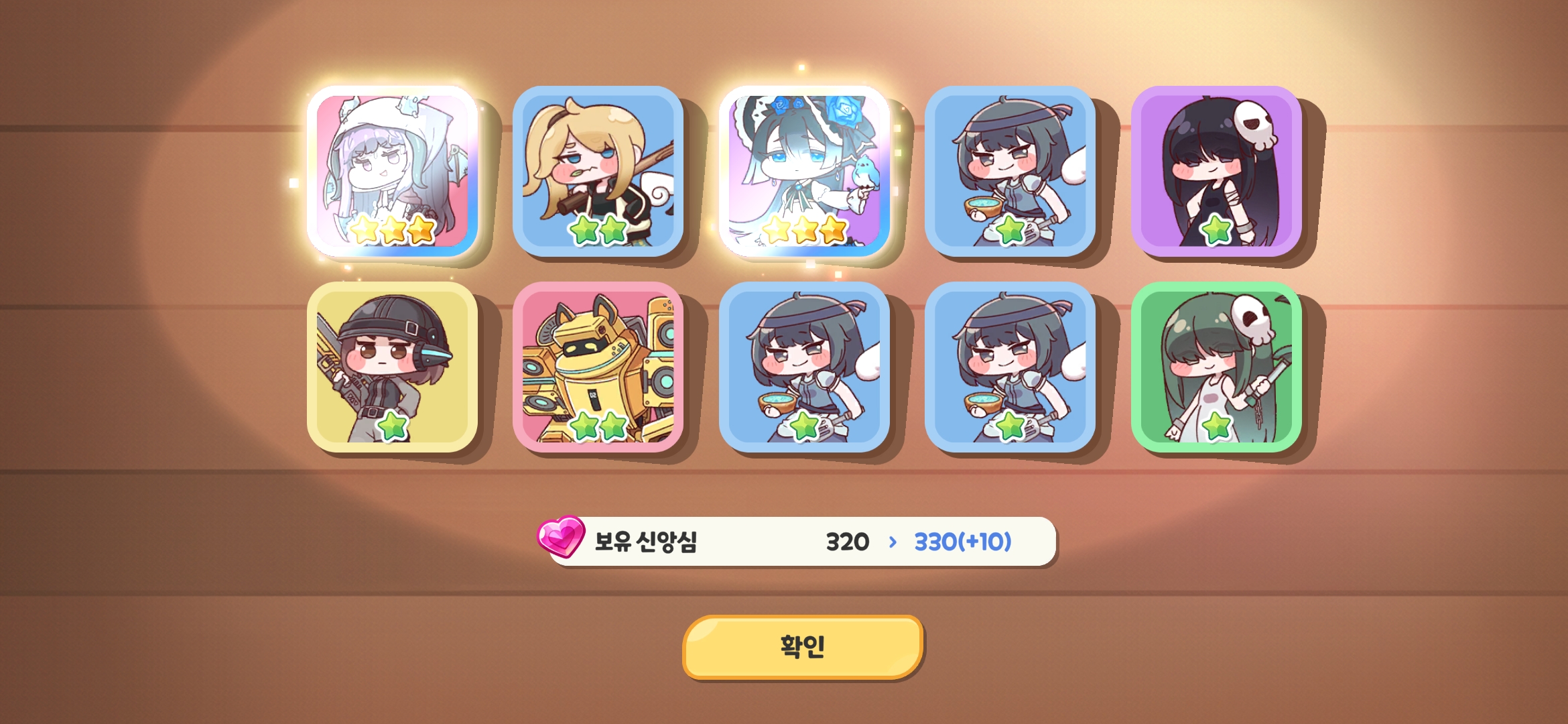
Task: Click the two green stars on blonde card
Action: point(598,230)
